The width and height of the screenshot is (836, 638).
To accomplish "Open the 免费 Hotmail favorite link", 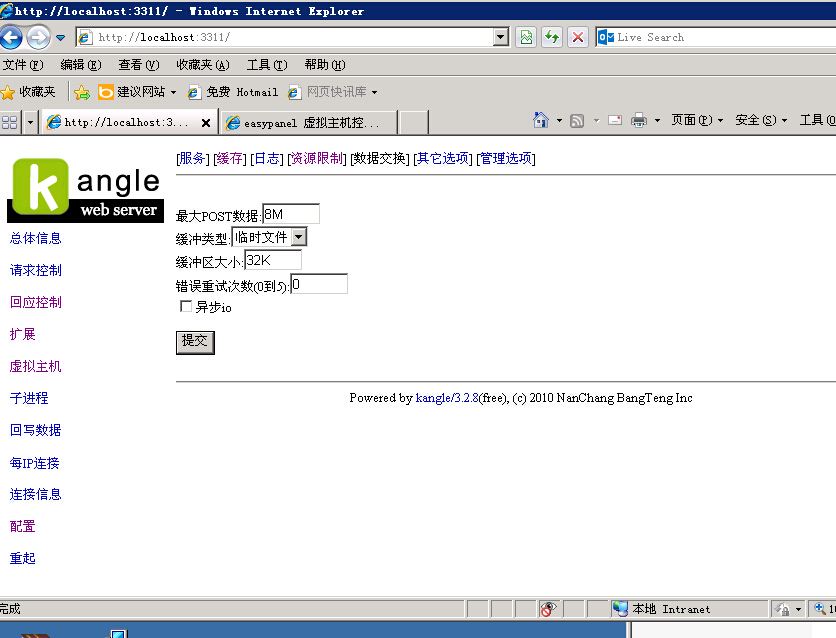I will click(233, 92).
